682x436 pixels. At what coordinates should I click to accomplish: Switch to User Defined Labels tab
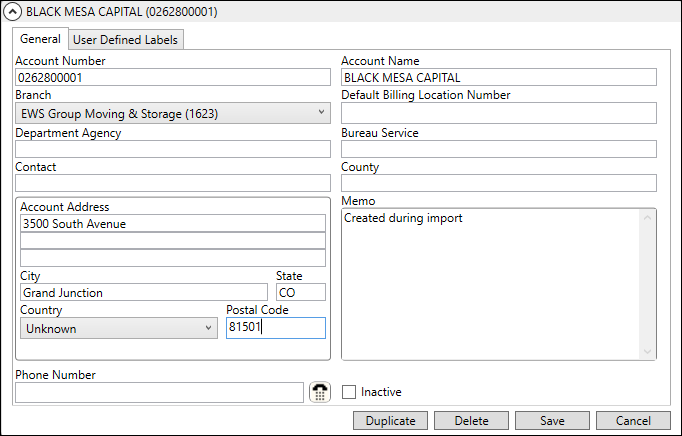tap(126, 39)
